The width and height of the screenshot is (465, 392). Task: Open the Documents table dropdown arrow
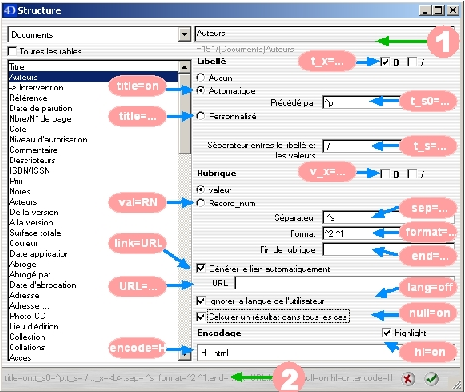pyautogui.click(x=184, y=35)
